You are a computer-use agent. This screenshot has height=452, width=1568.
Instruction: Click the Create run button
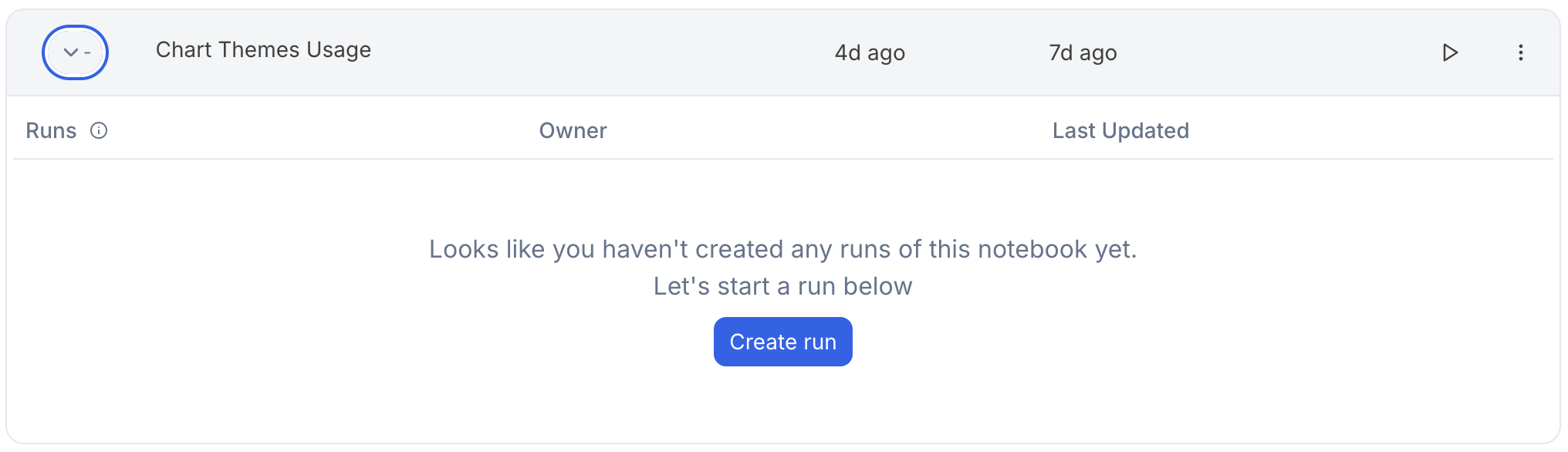coord(782,342)
